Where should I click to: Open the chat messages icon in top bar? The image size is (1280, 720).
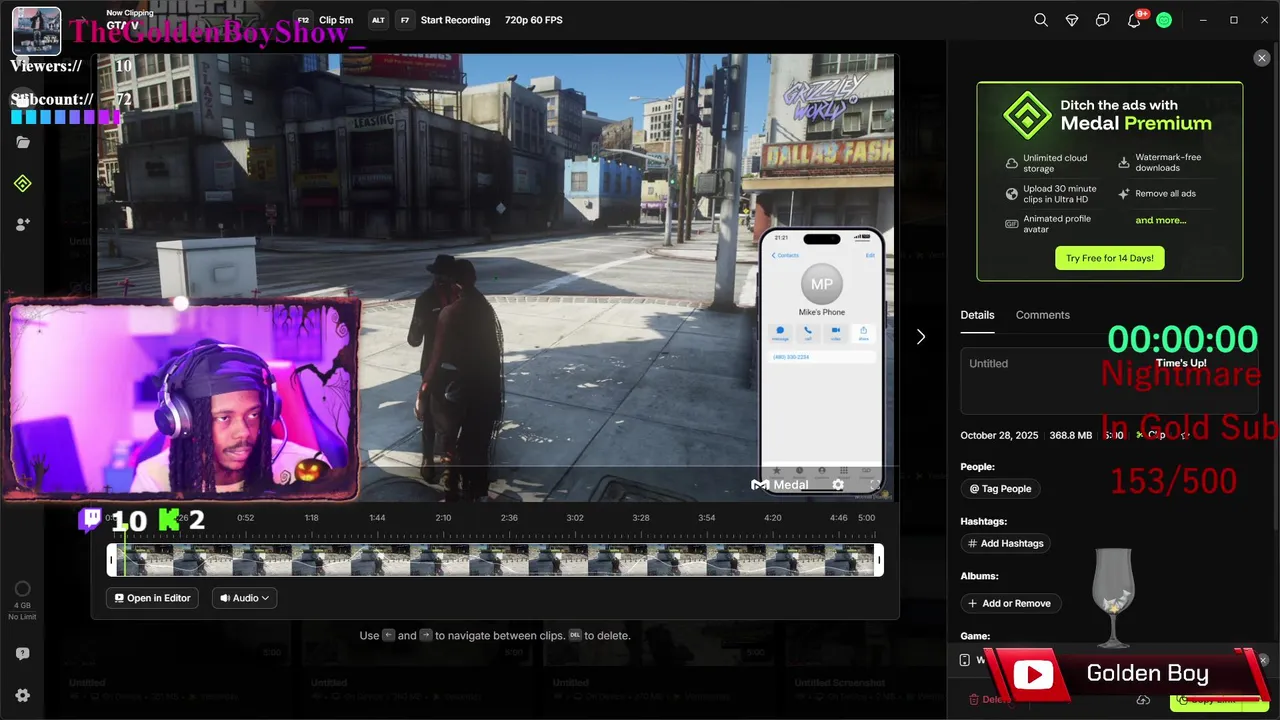point(1103,20)
